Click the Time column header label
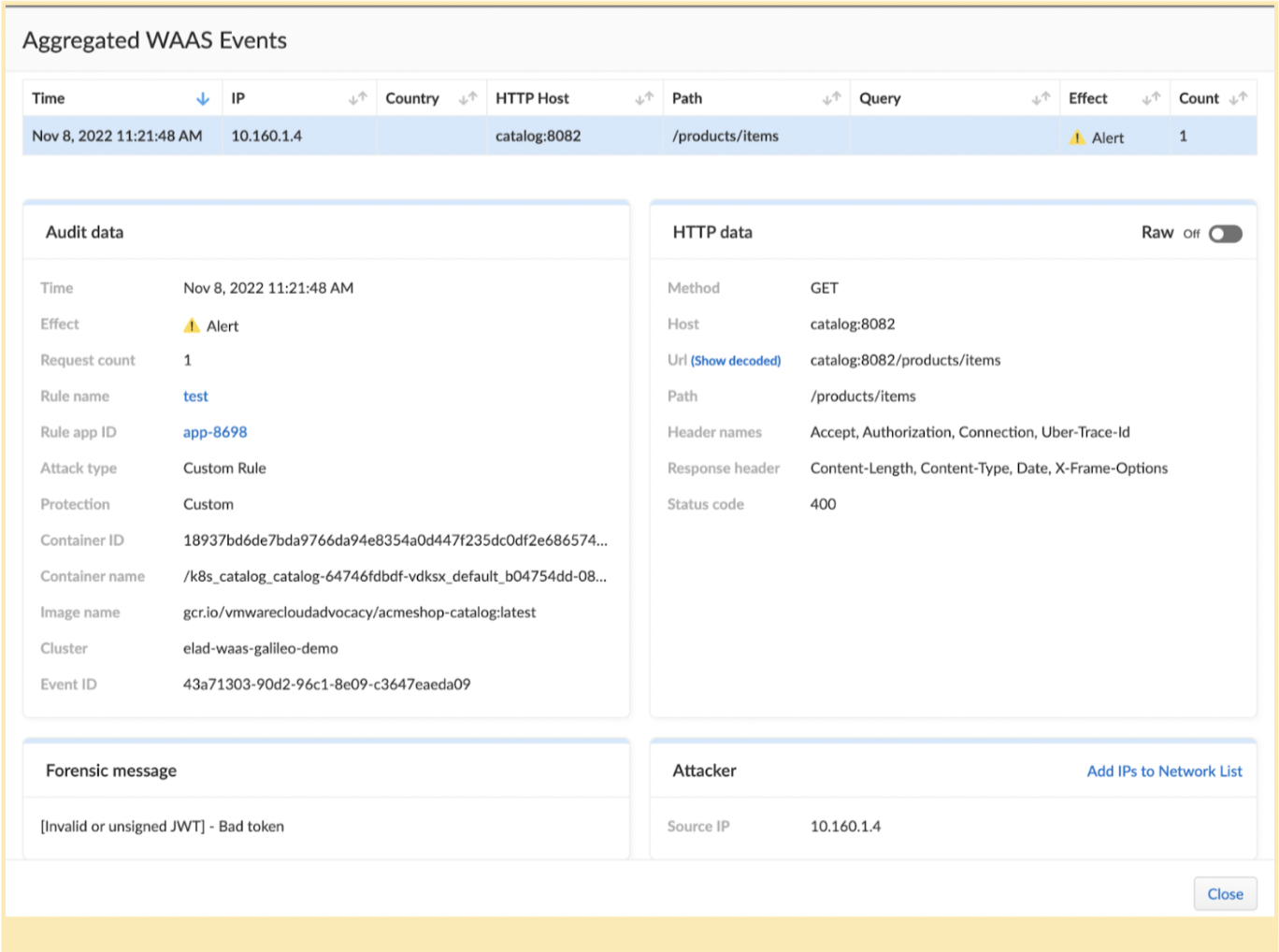The height and width of the screenshot is (952, 1279). coord(49,98)
